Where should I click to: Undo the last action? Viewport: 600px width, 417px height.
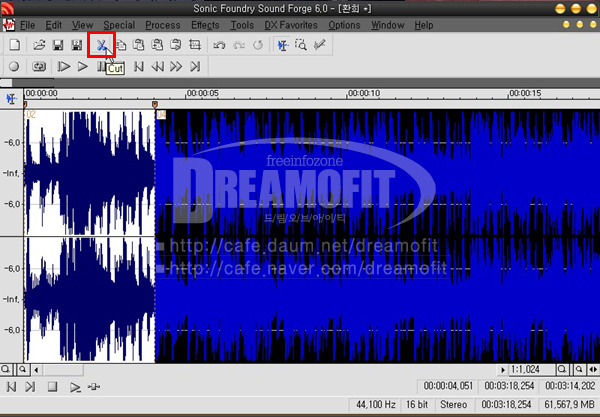[219, 45]
